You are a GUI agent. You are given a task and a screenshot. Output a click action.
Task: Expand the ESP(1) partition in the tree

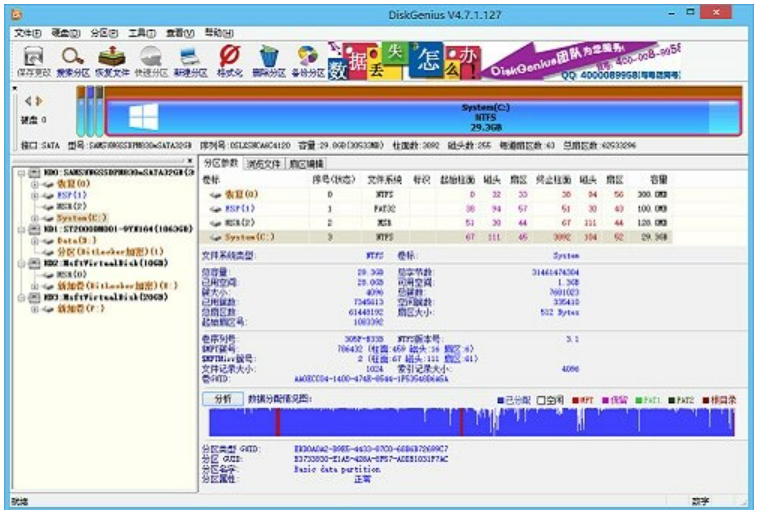35,195
